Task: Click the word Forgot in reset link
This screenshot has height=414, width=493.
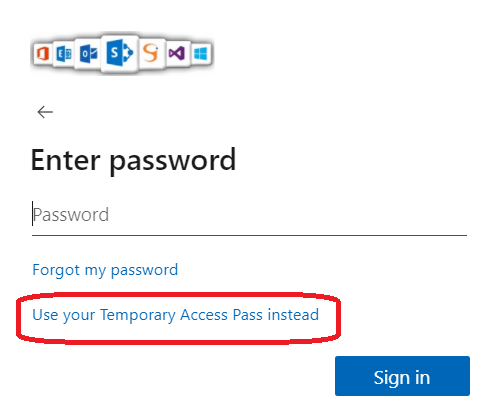Action: tap(56, 270)
